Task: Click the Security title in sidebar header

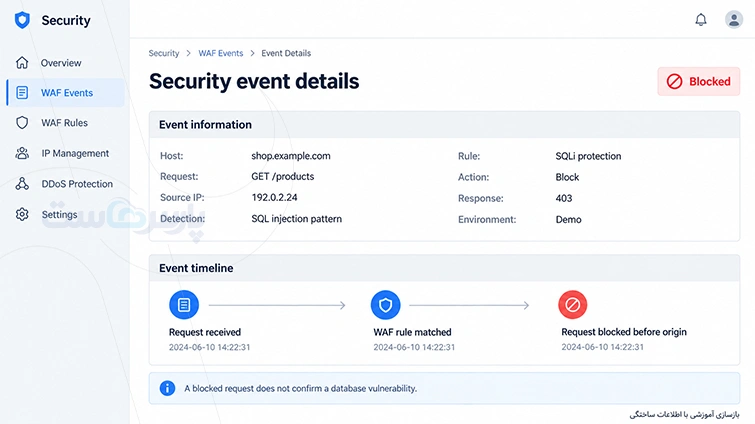Action: [66, 20]
